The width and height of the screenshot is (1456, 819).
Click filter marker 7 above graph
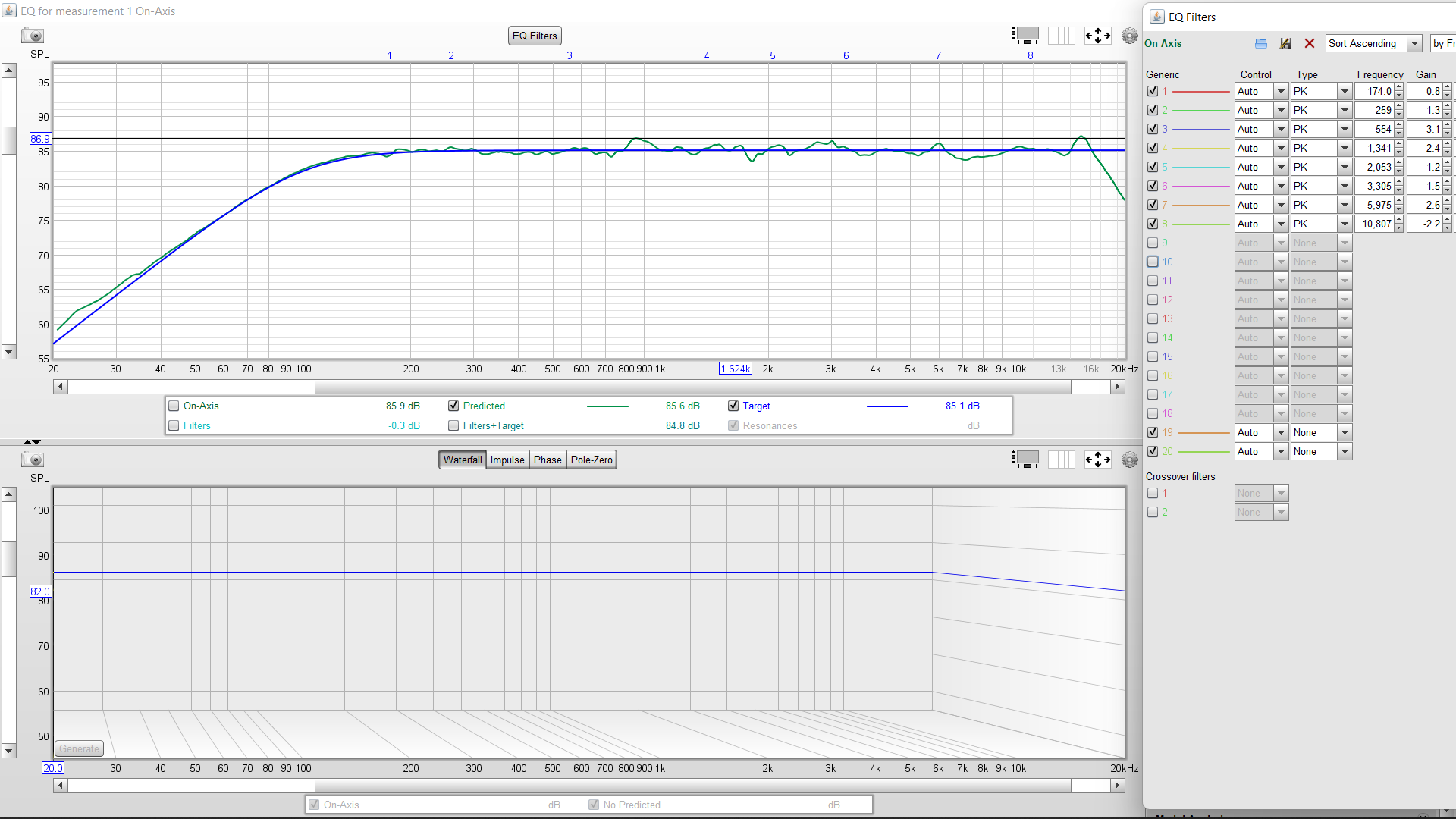click(x=938, y=55)
